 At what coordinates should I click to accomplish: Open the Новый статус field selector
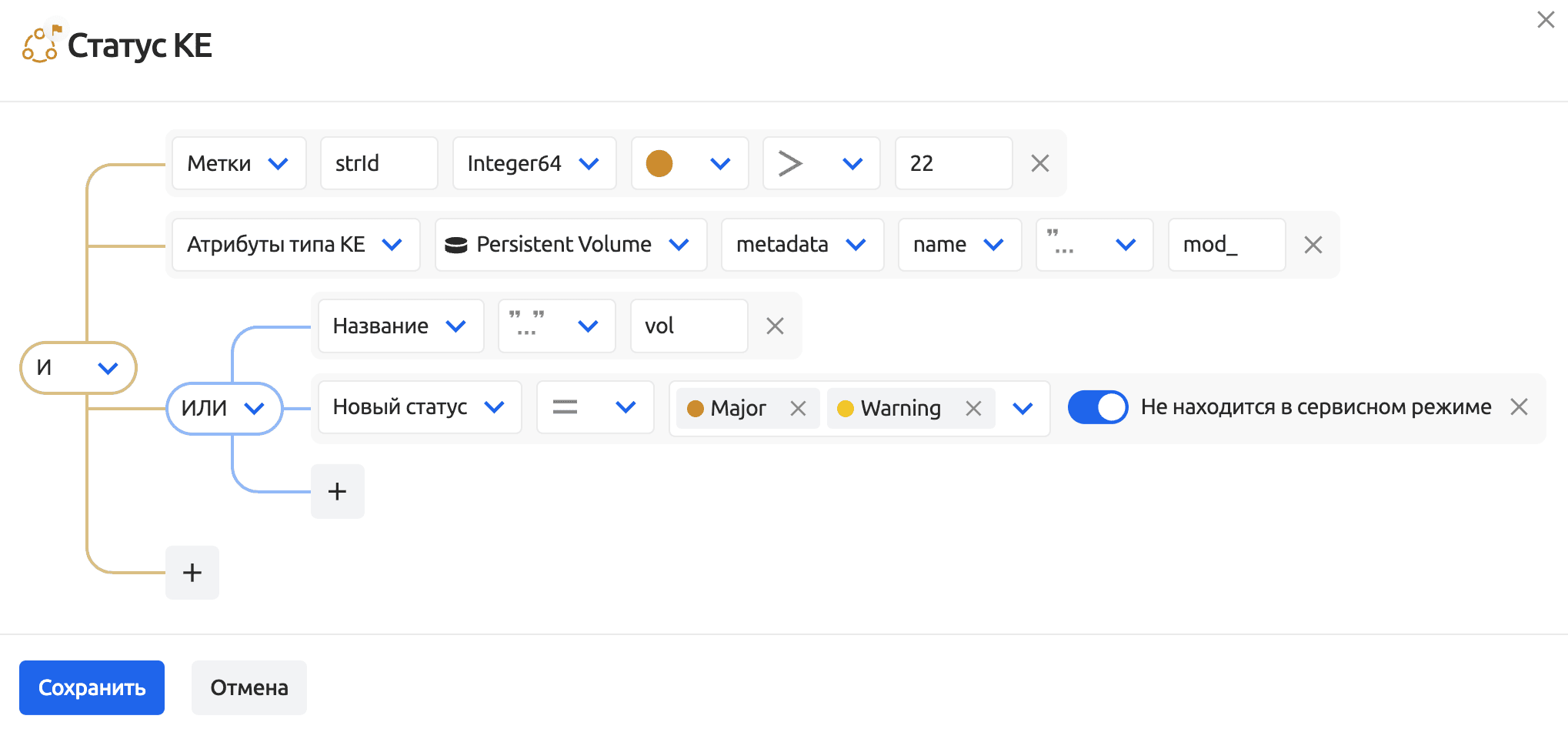419,407
